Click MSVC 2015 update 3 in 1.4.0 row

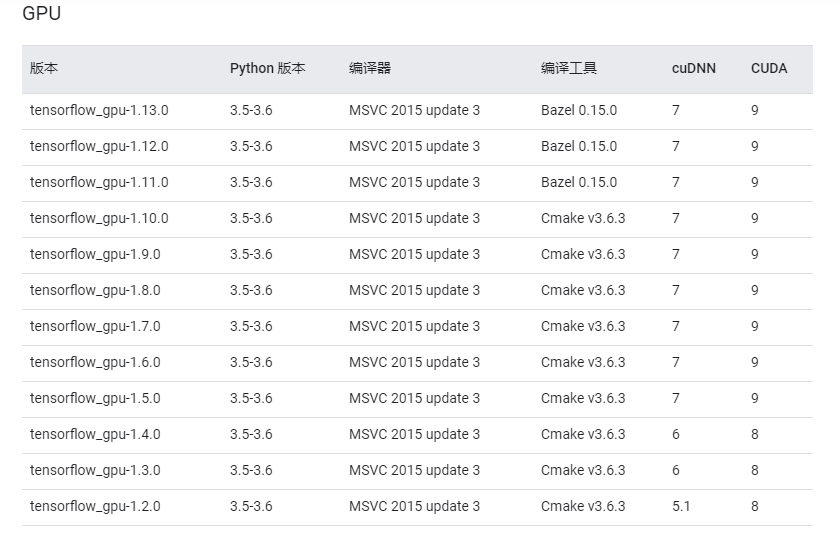point(414,434)
